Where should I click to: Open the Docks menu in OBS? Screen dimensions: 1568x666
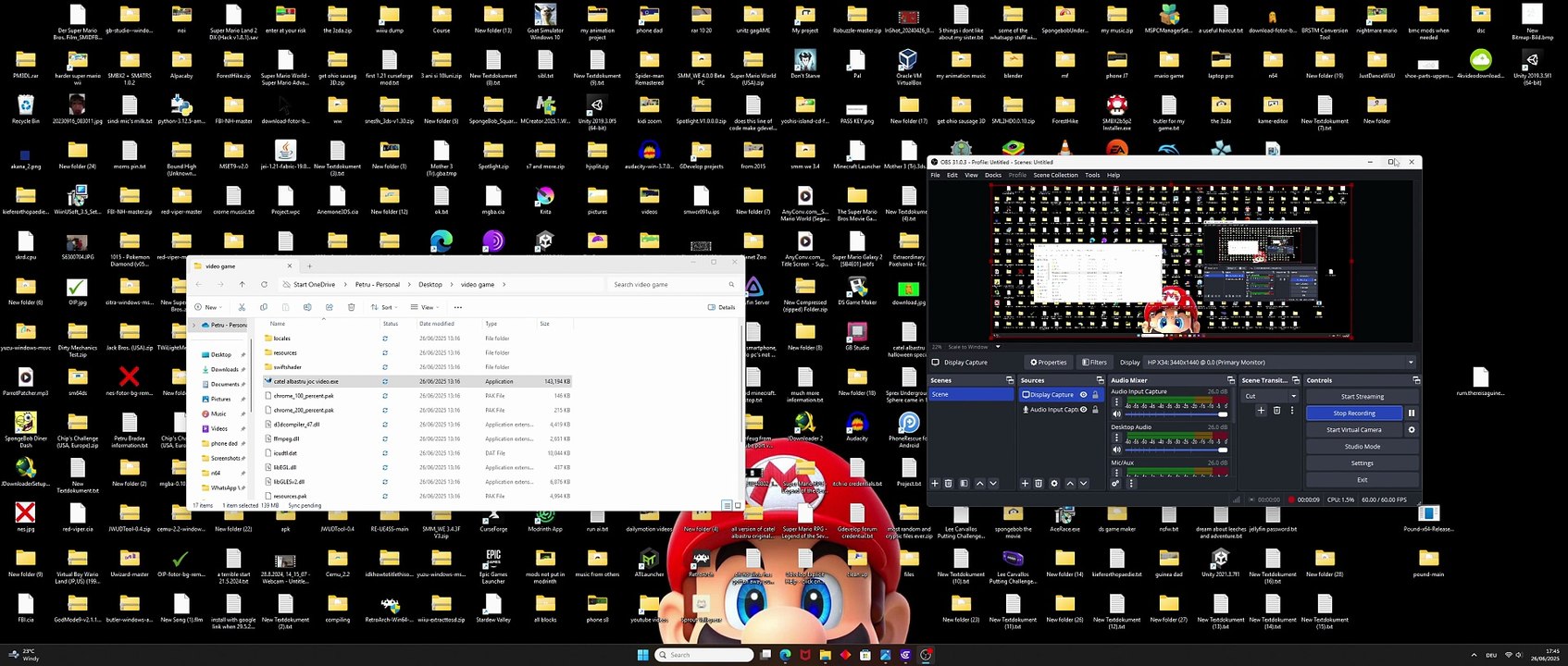(x=993, y=175)
